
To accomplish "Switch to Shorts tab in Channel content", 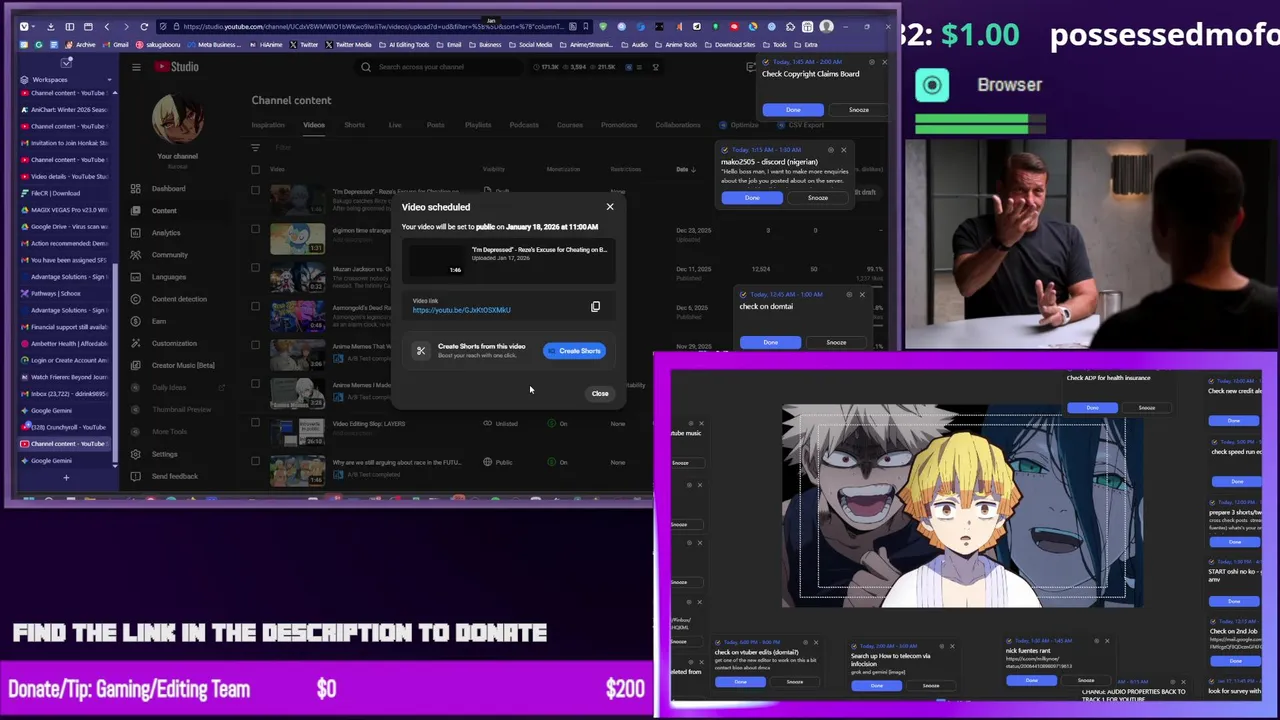I will pos(354,125).
